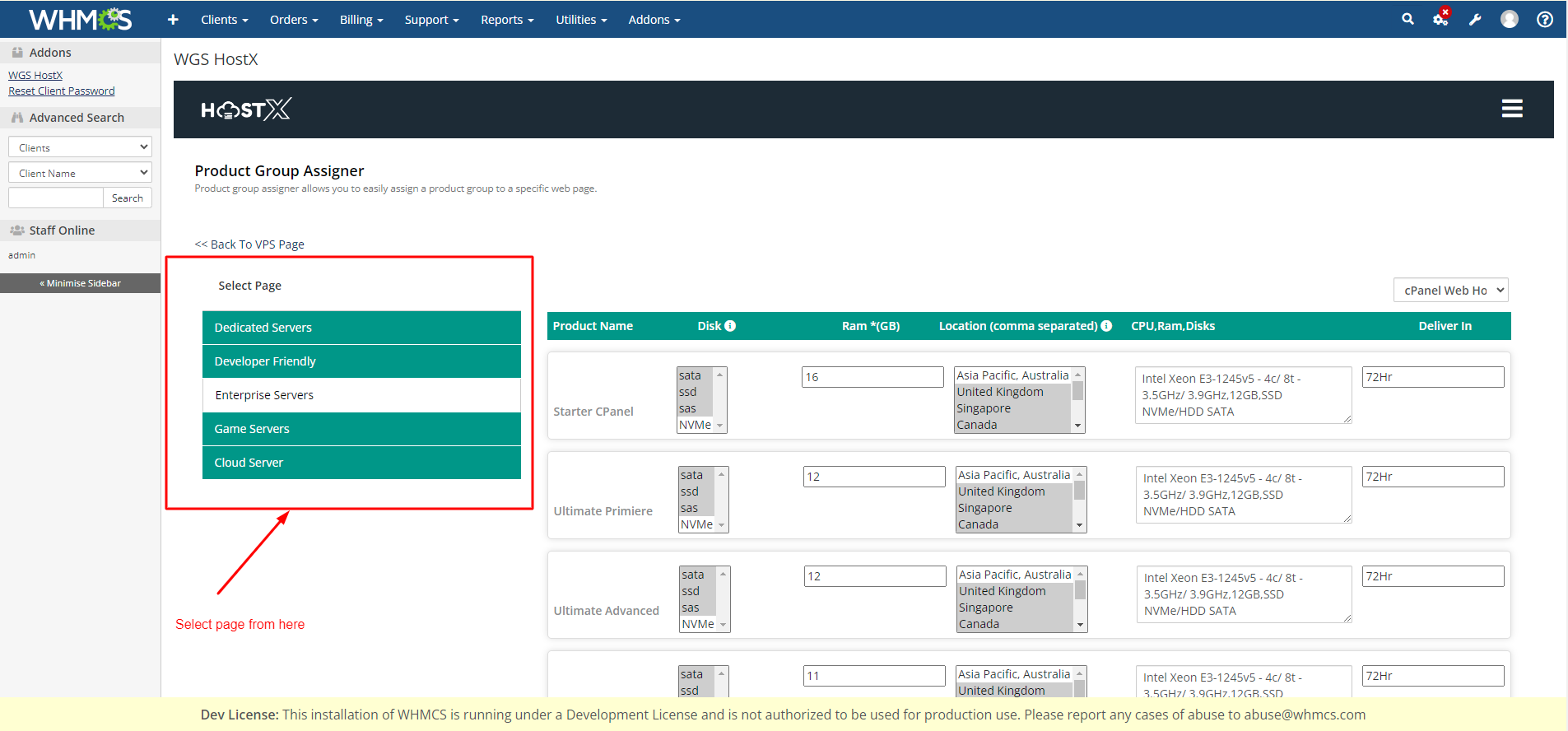The image size is (1568, 731).
Task: Open the HostX hamburger menu
Action: pos(1511,109)
